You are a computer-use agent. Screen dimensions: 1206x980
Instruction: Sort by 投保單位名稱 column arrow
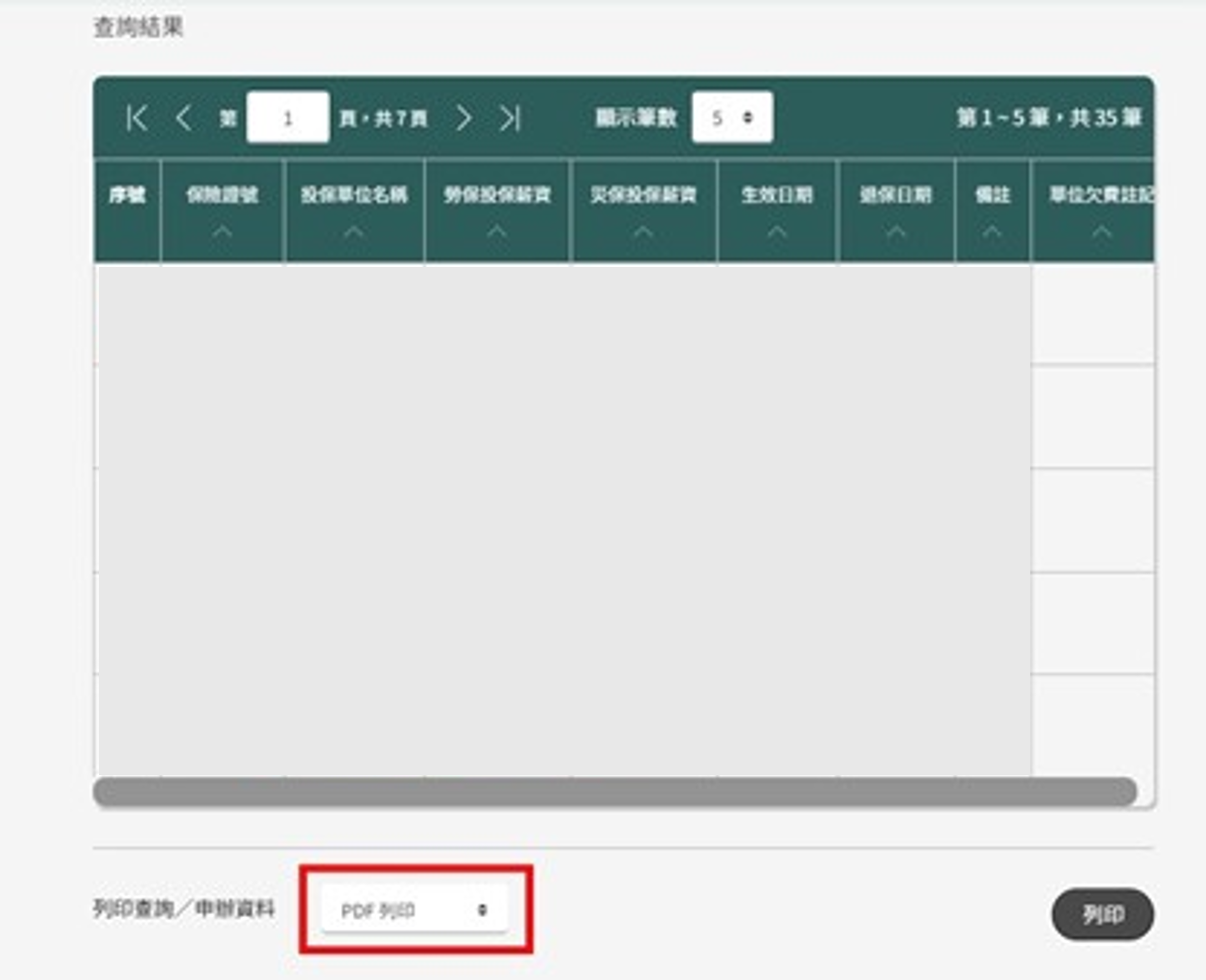point(354,231)
